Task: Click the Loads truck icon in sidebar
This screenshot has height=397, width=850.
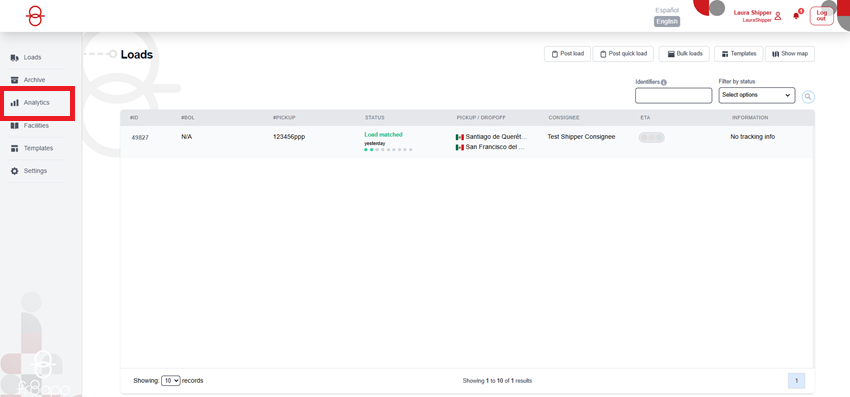Action: coord(15,57)
